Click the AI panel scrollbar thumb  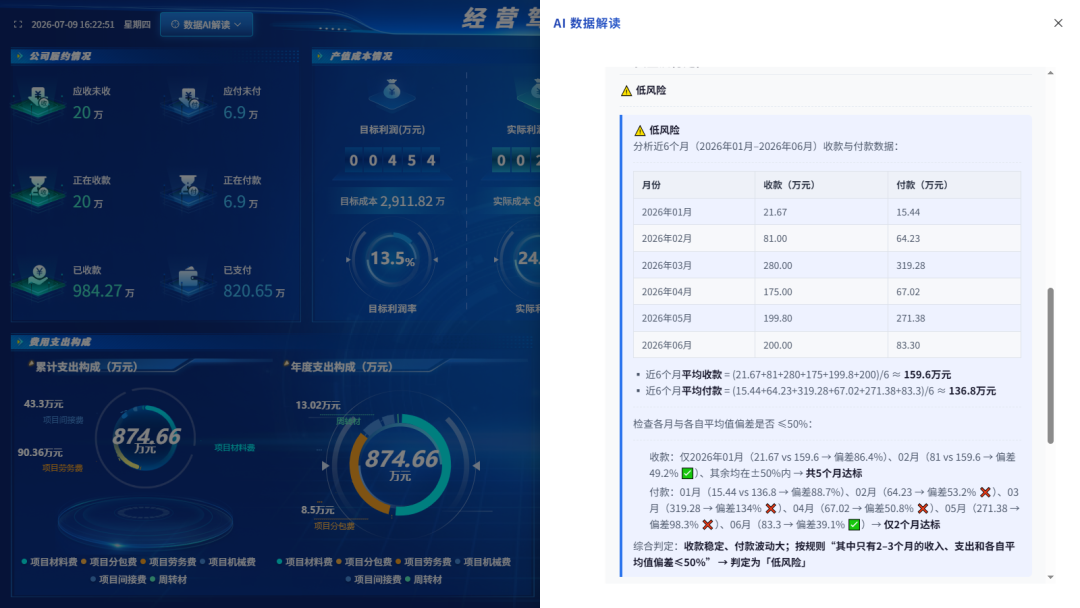1050,366
